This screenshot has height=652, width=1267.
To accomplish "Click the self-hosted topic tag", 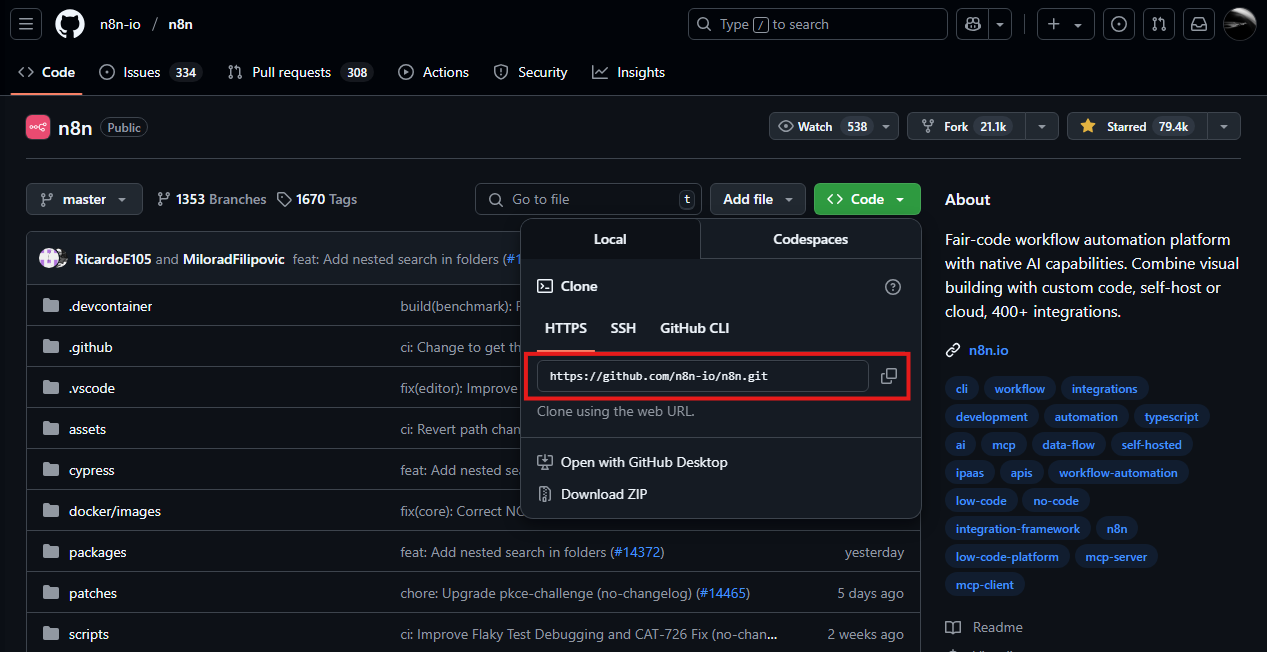I will click(x=1152, y=445).
